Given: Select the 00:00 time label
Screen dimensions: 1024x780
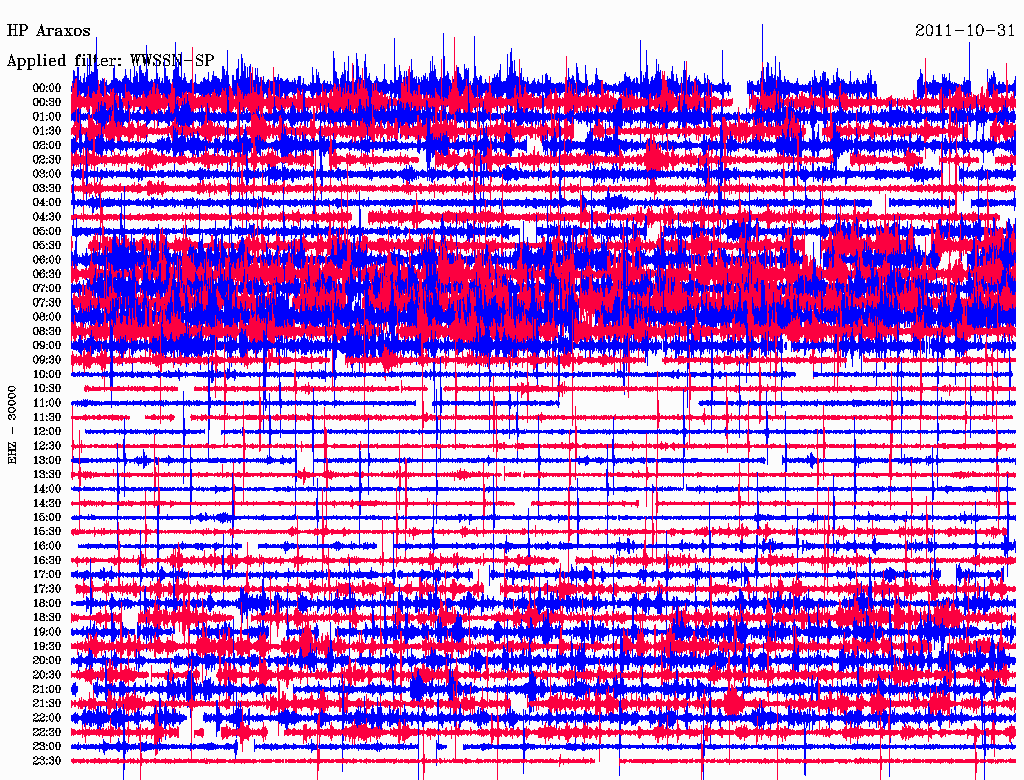Looking at the screenshot, I should 47,88.
